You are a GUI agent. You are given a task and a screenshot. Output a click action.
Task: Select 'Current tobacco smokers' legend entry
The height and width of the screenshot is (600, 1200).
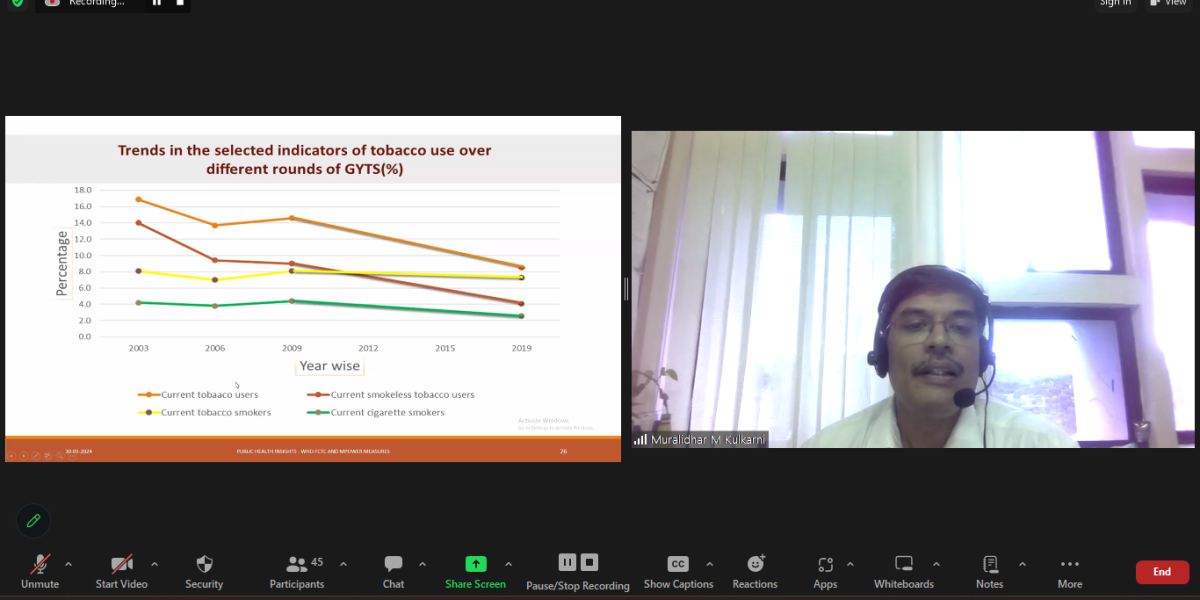(x=203, y=412)
